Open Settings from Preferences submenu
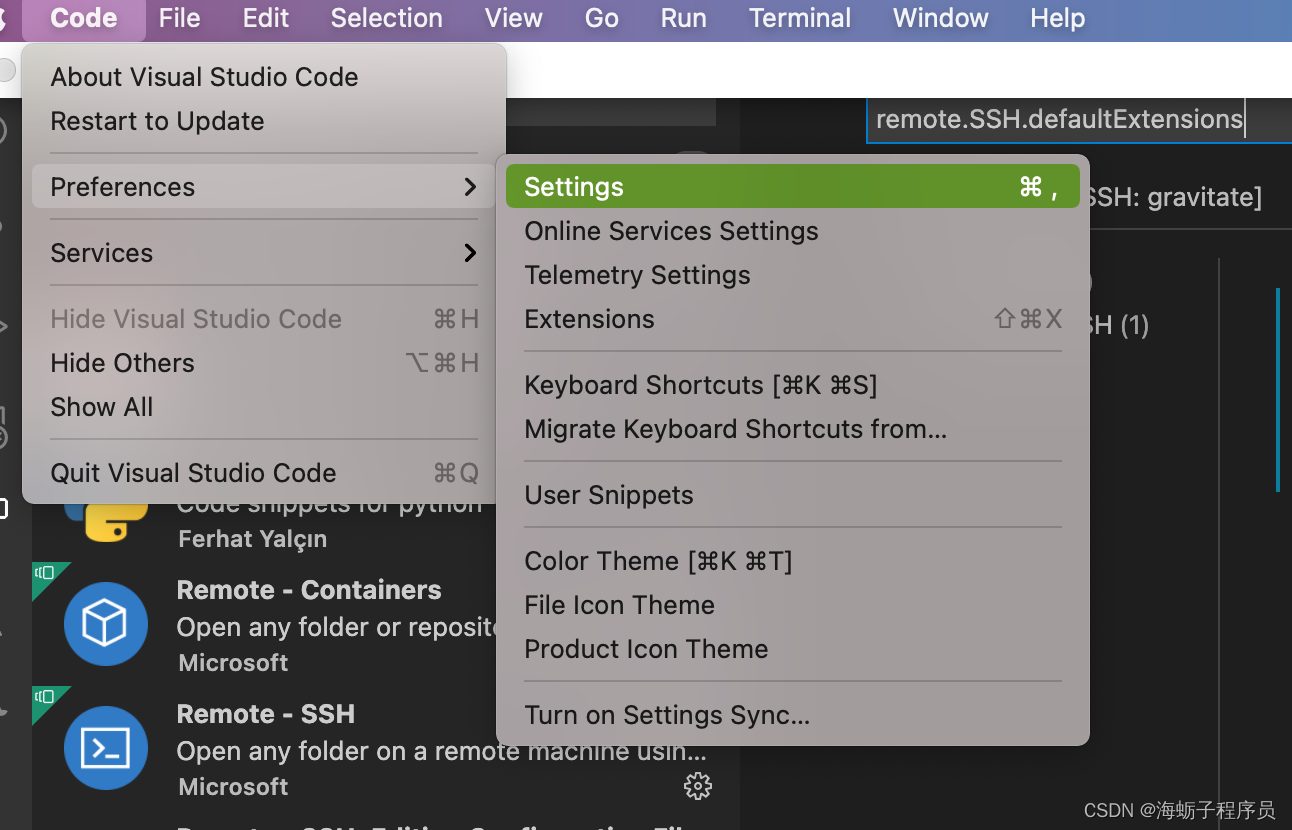Image resolution: width=1292 pixels, height=830 pixels. click(x=793, y=187)
